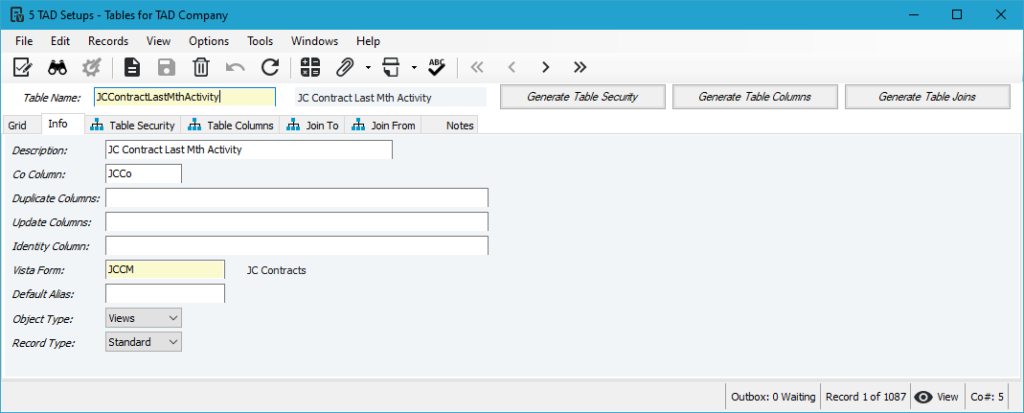This screenshot has width=1024, height=413.
Task: Open the Options menu
Action: click(209, 41)
